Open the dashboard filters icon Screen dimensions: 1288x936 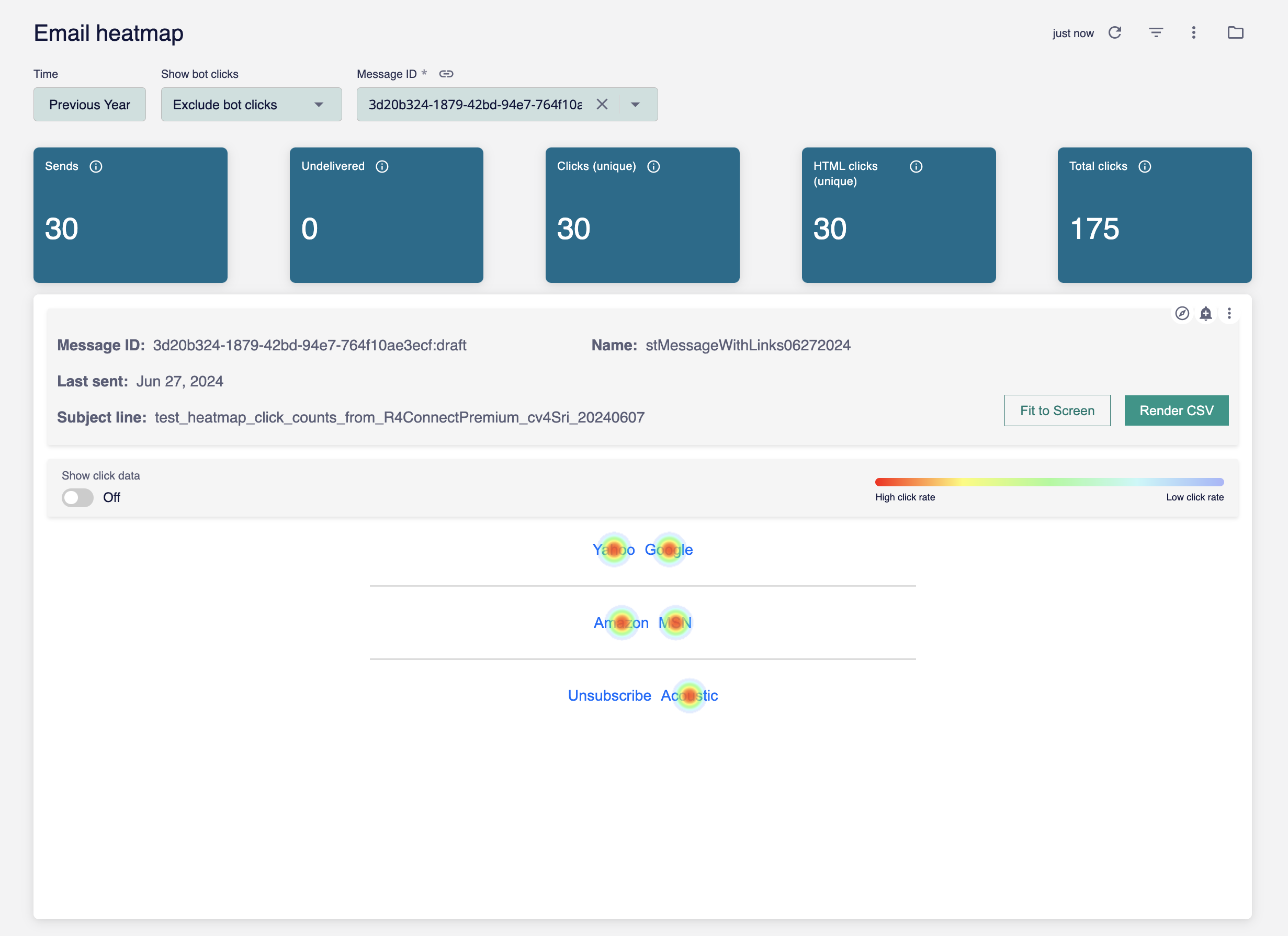click(x=1156, y=33)
